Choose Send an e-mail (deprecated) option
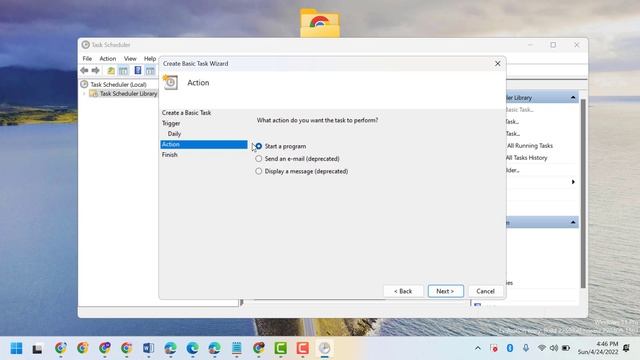Image resolution: width=640 pixels, height=360 pixels. tap(258, 159)
